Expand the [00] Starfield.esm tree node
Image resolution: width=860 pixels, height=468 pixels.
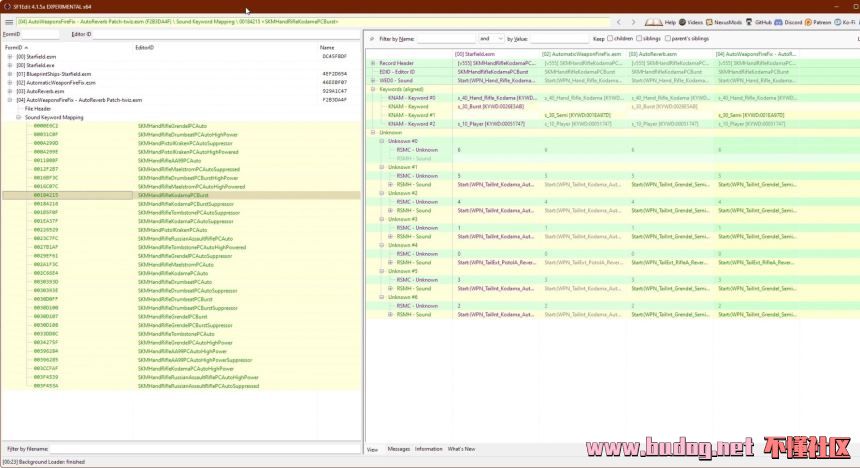9,57
